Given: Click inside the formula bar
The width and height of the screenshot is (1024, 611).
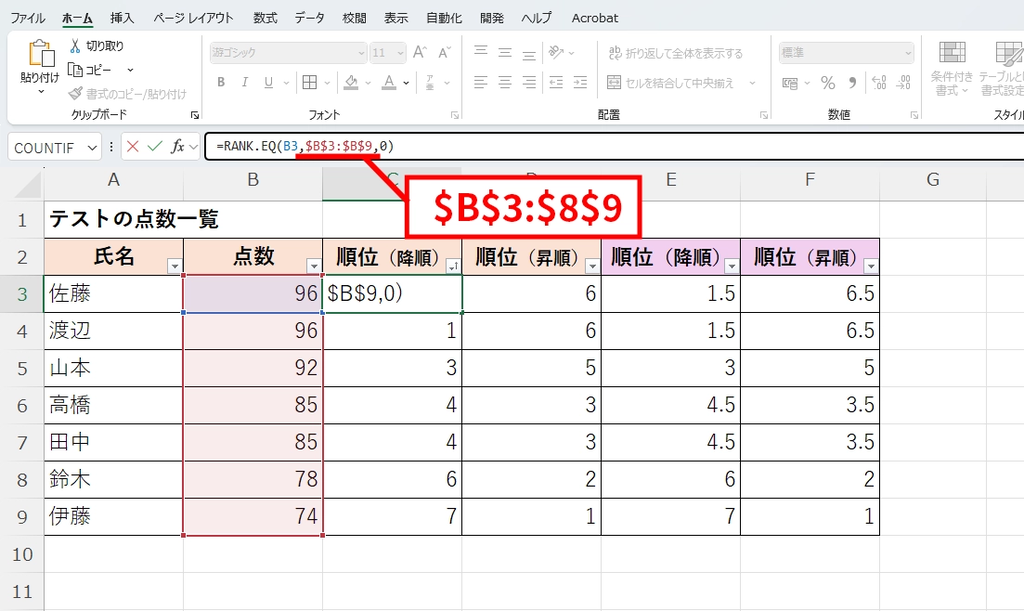Looking at the screenshot, I should click(614, 146).
